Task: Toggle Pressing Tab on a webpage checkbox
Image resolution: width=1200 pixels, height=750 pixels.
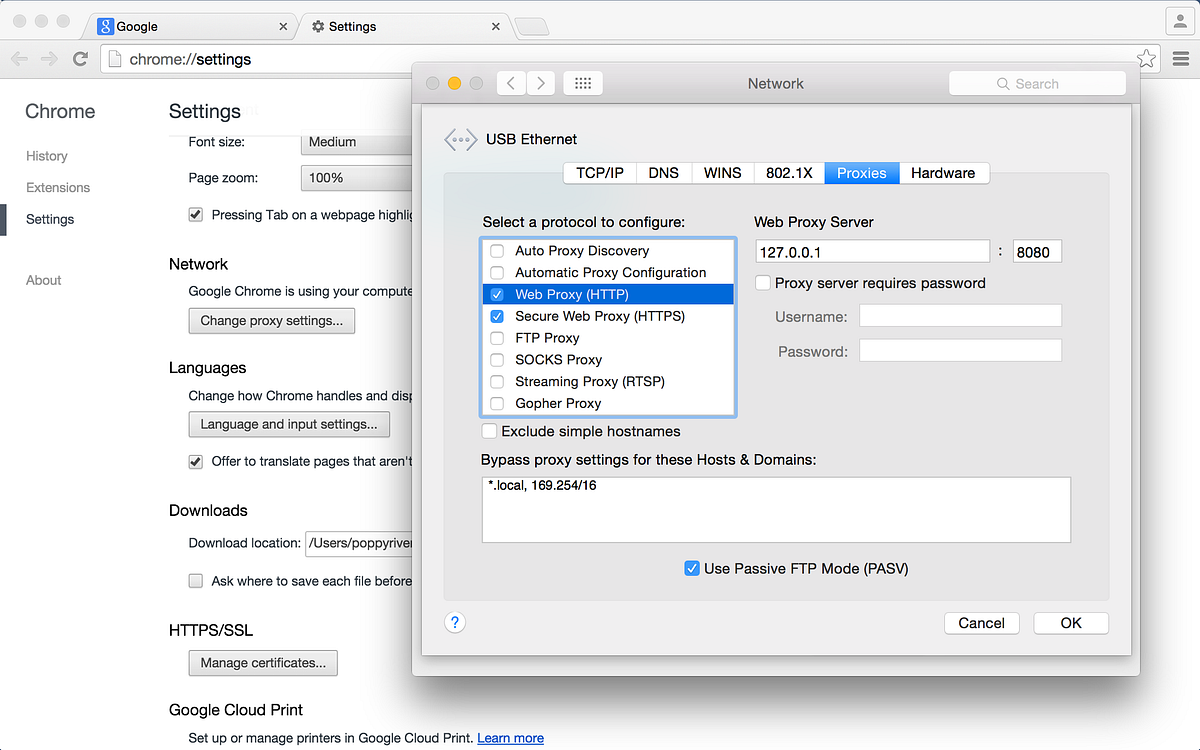Action: click(x=196, y=215)
